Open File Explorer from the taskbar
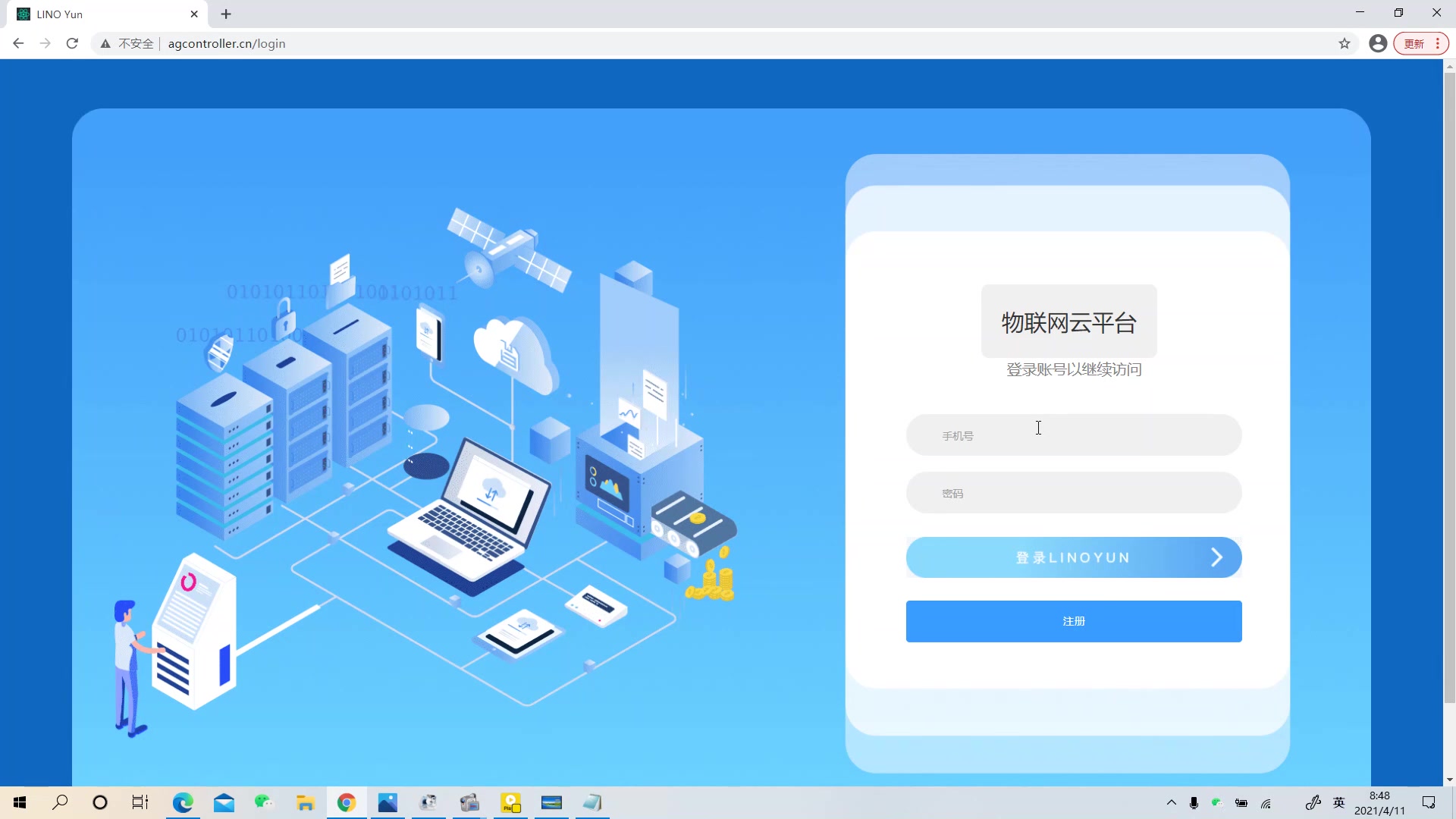Screen dimensions: 1456x819 pos(306,802)
